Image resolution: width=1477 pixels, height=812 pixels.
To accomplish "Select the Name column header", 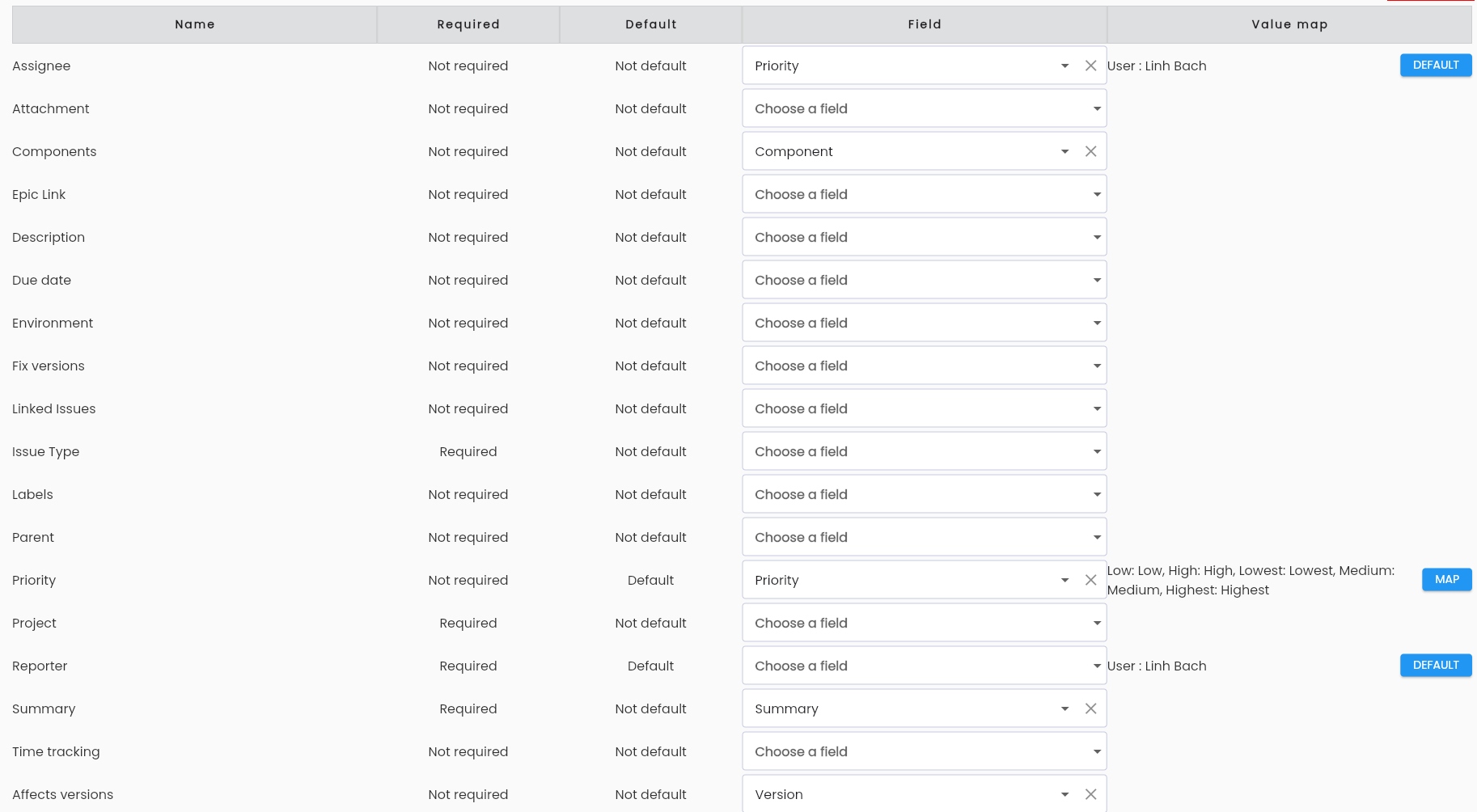I will click(x=195, y=24).
